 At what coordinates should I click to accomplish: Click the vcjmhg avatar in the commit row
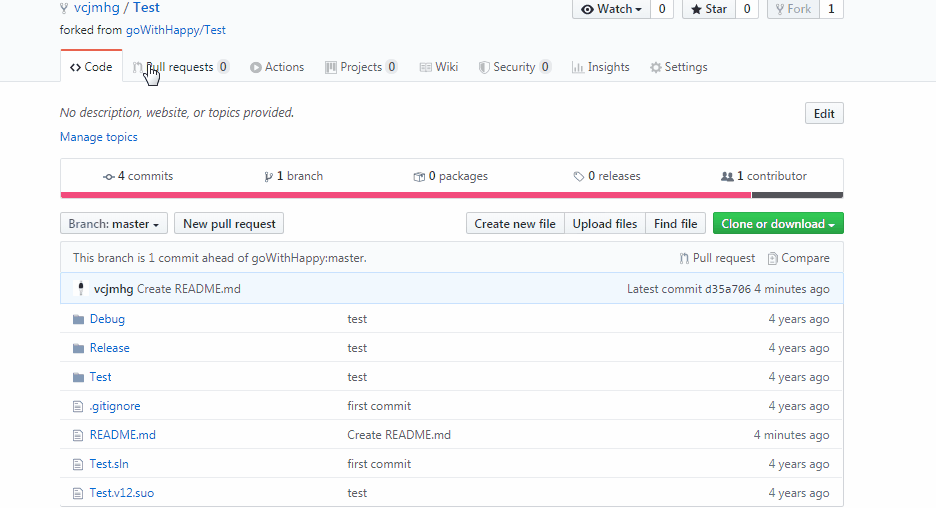tap(81, 288)
